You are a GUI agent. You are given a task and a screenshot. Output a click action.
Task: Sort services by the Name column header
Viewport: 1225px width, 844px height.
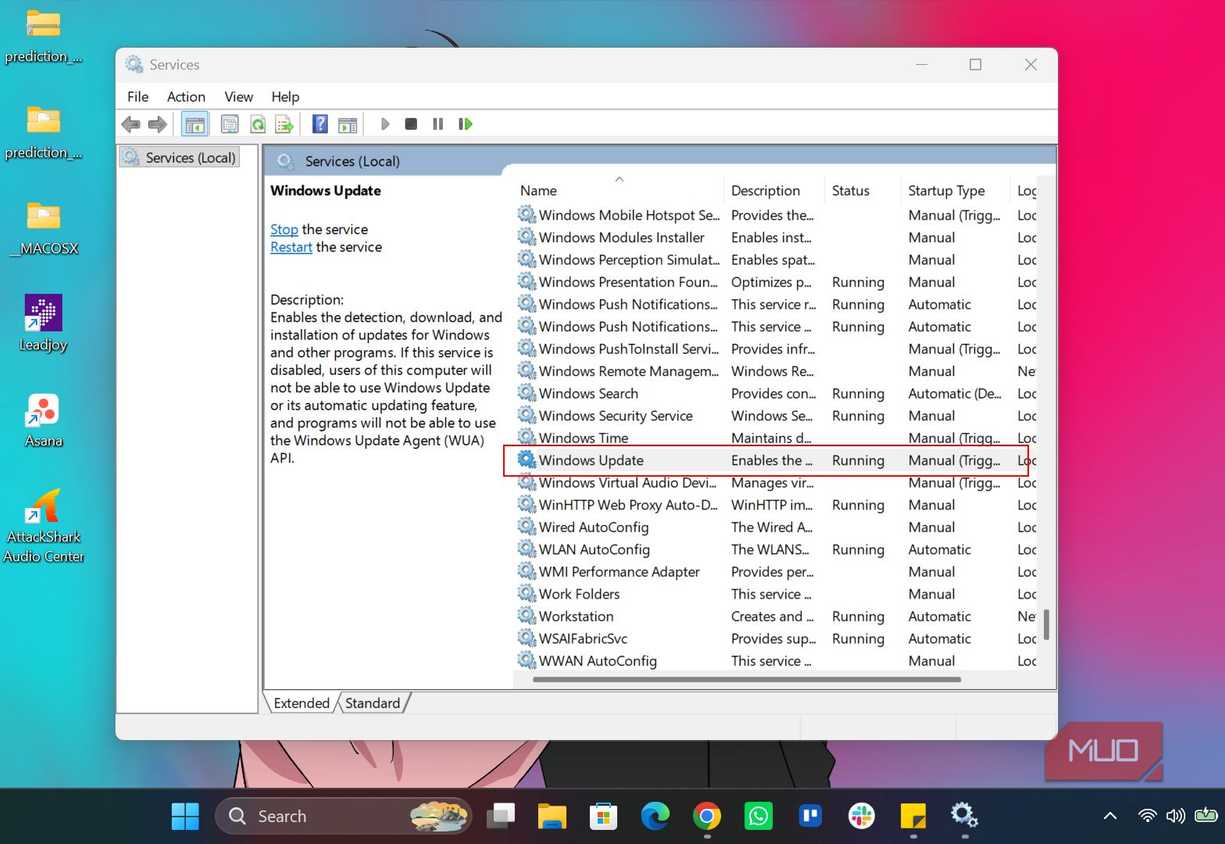[x=618, y=190]
